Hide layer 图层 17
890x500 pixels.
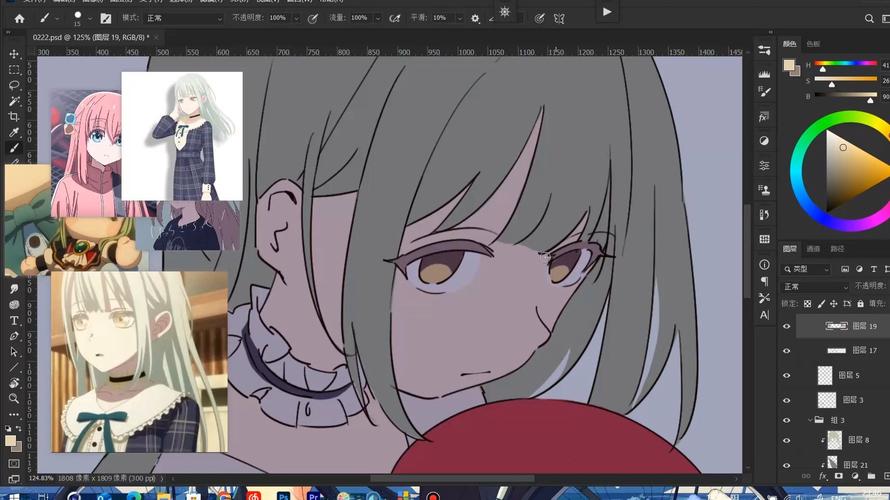[x=787, y=351]
